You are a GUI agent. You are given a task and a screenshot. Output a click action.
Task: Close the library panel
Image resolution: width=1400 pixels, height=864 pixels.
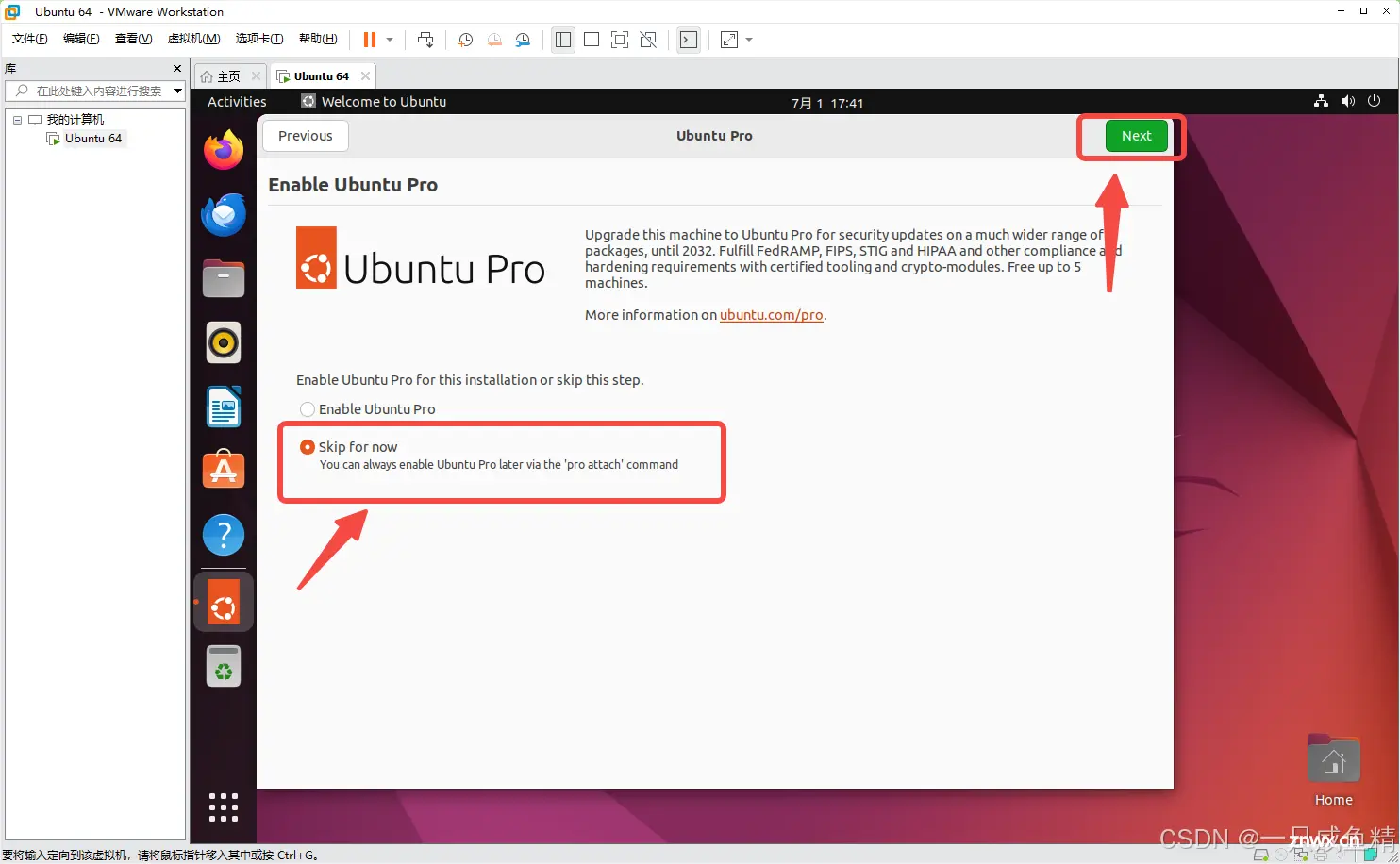[177, 69]
